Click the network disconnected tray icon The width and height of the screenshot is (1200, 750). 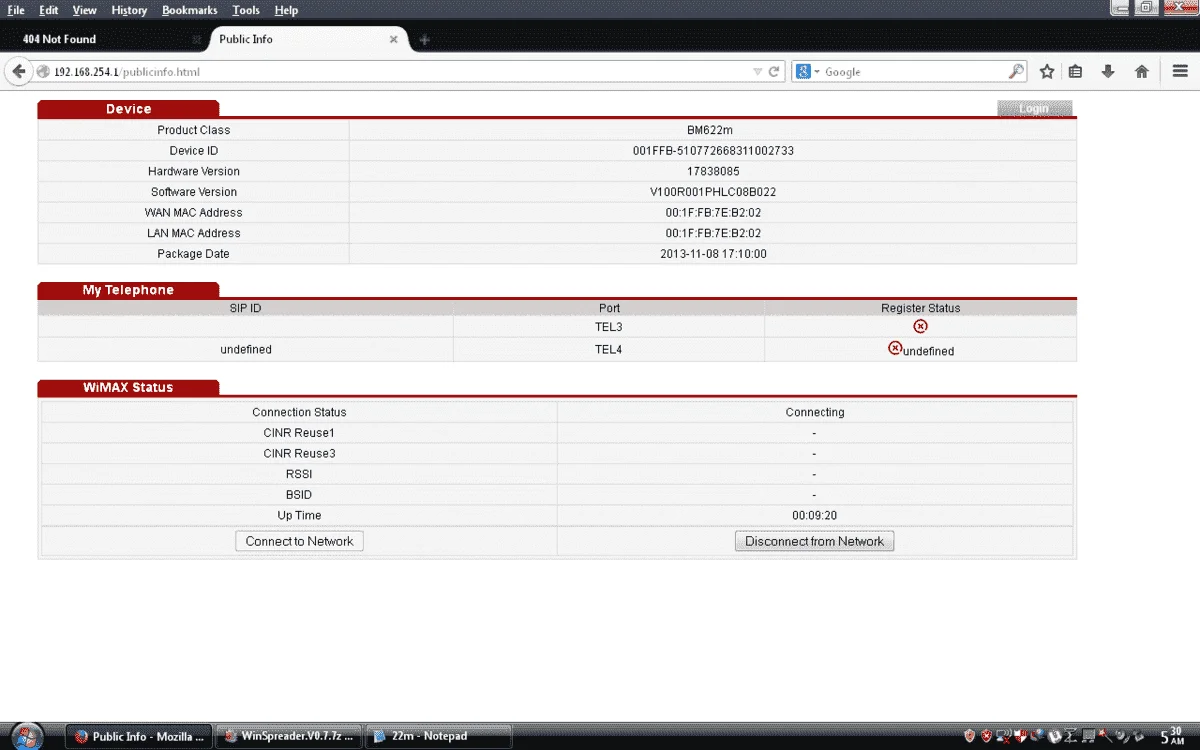click(x=1003, y=737)
